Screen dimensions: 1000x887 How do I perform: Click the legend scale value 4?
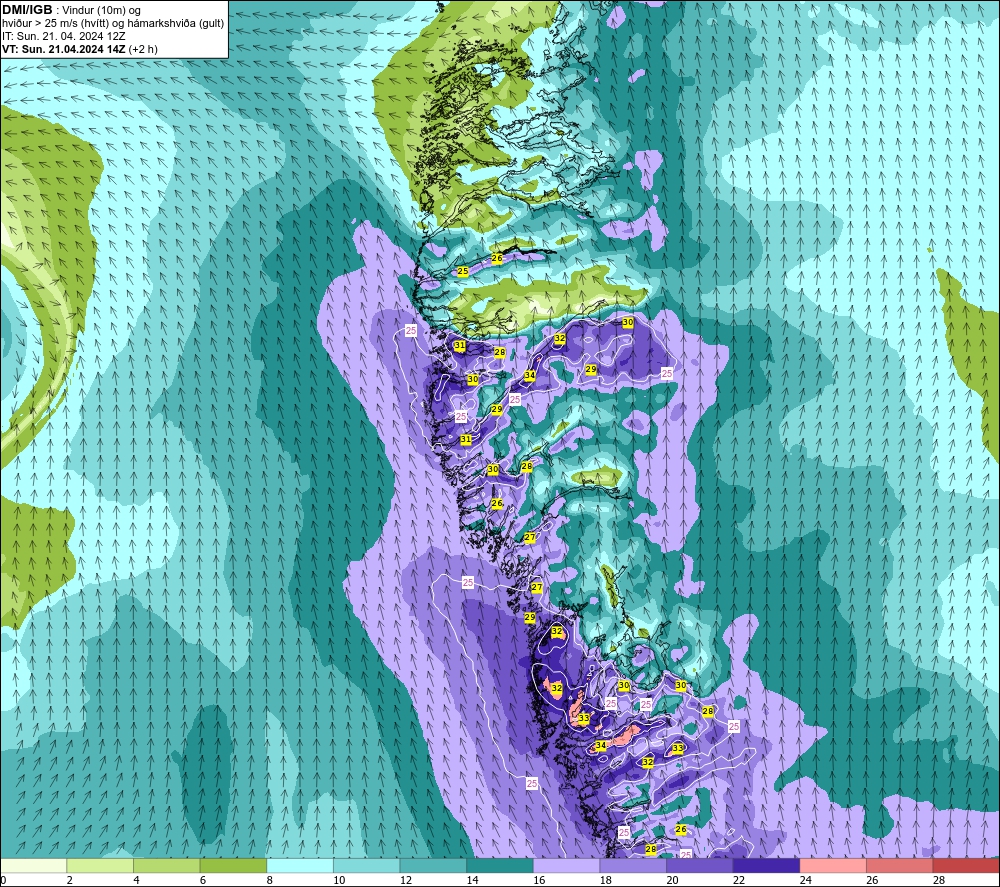point(136,880)
